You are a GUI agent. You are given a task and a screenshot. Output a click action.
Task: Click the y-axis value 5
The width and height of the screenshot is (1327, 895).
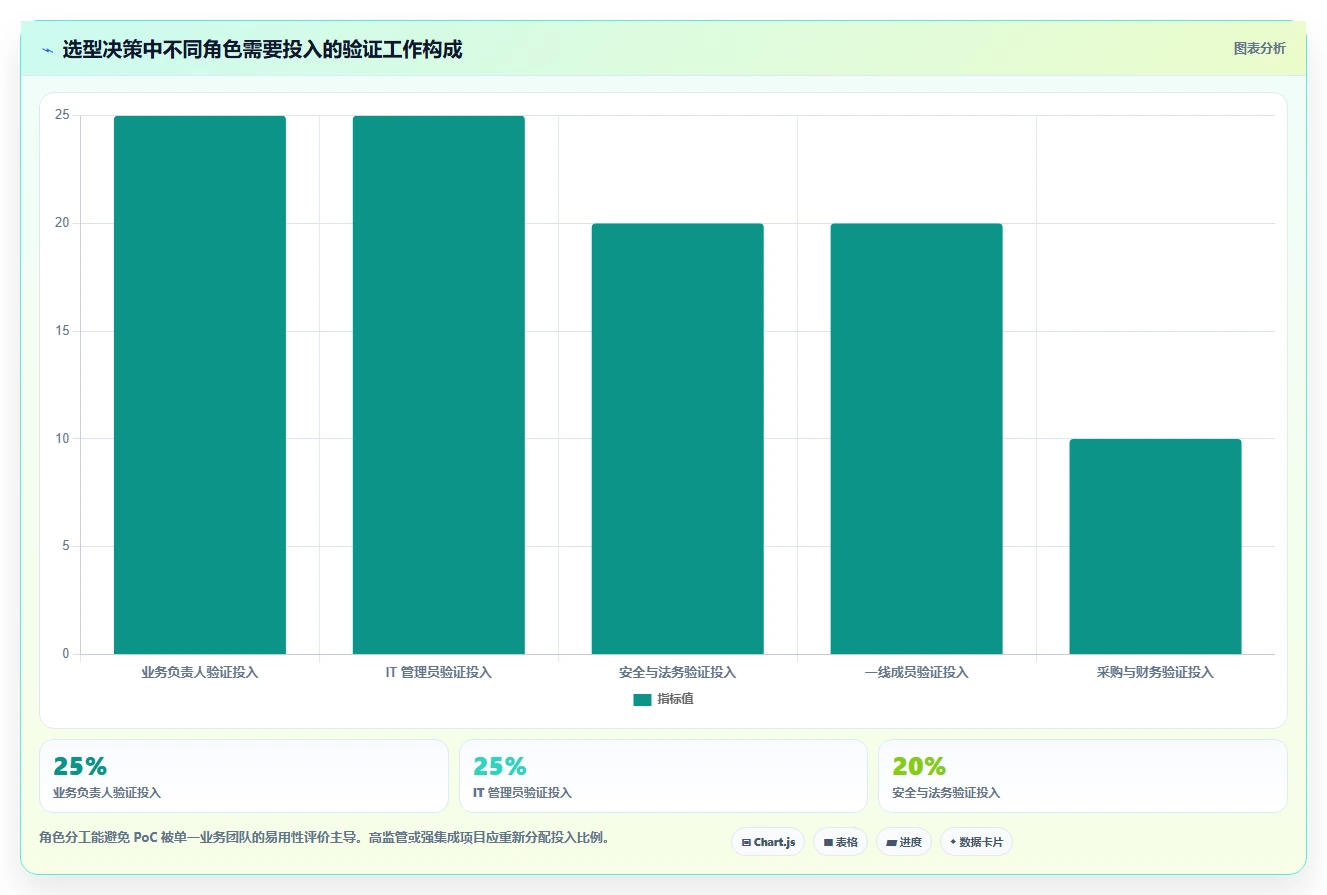point(66,546)
